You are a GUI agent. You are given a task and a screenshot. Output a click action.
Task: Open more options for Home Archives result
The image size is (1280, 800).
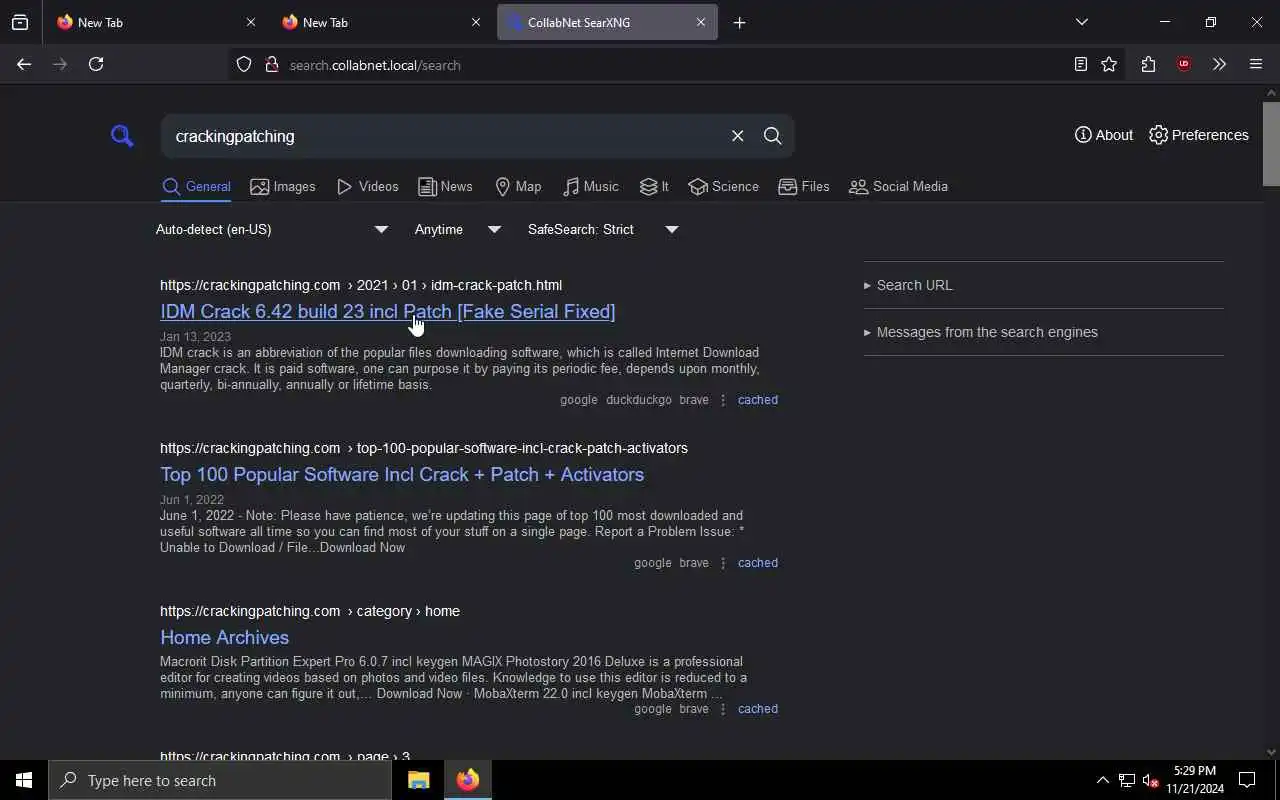point(723,709)
